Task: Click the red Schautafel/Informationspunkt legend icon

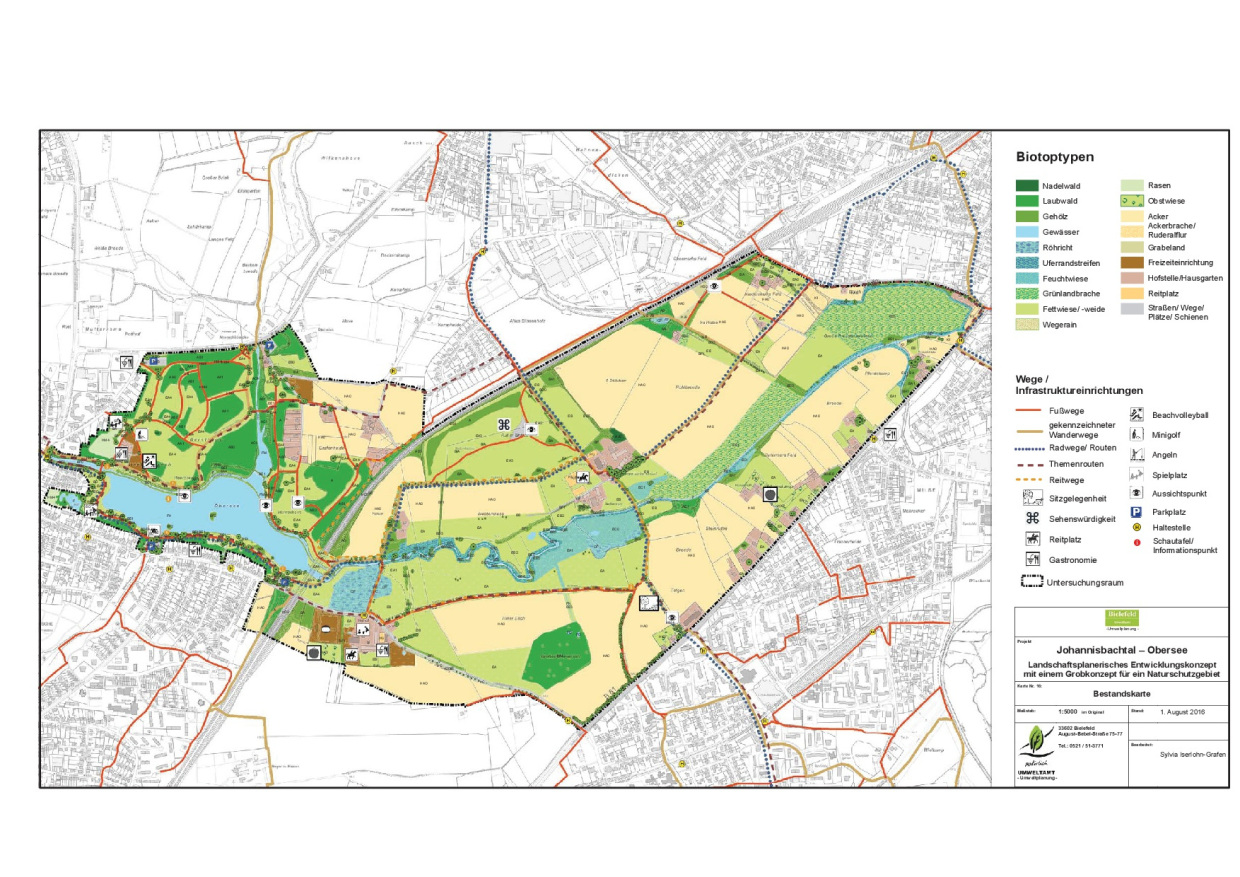Action: (x=1137, y=543)
